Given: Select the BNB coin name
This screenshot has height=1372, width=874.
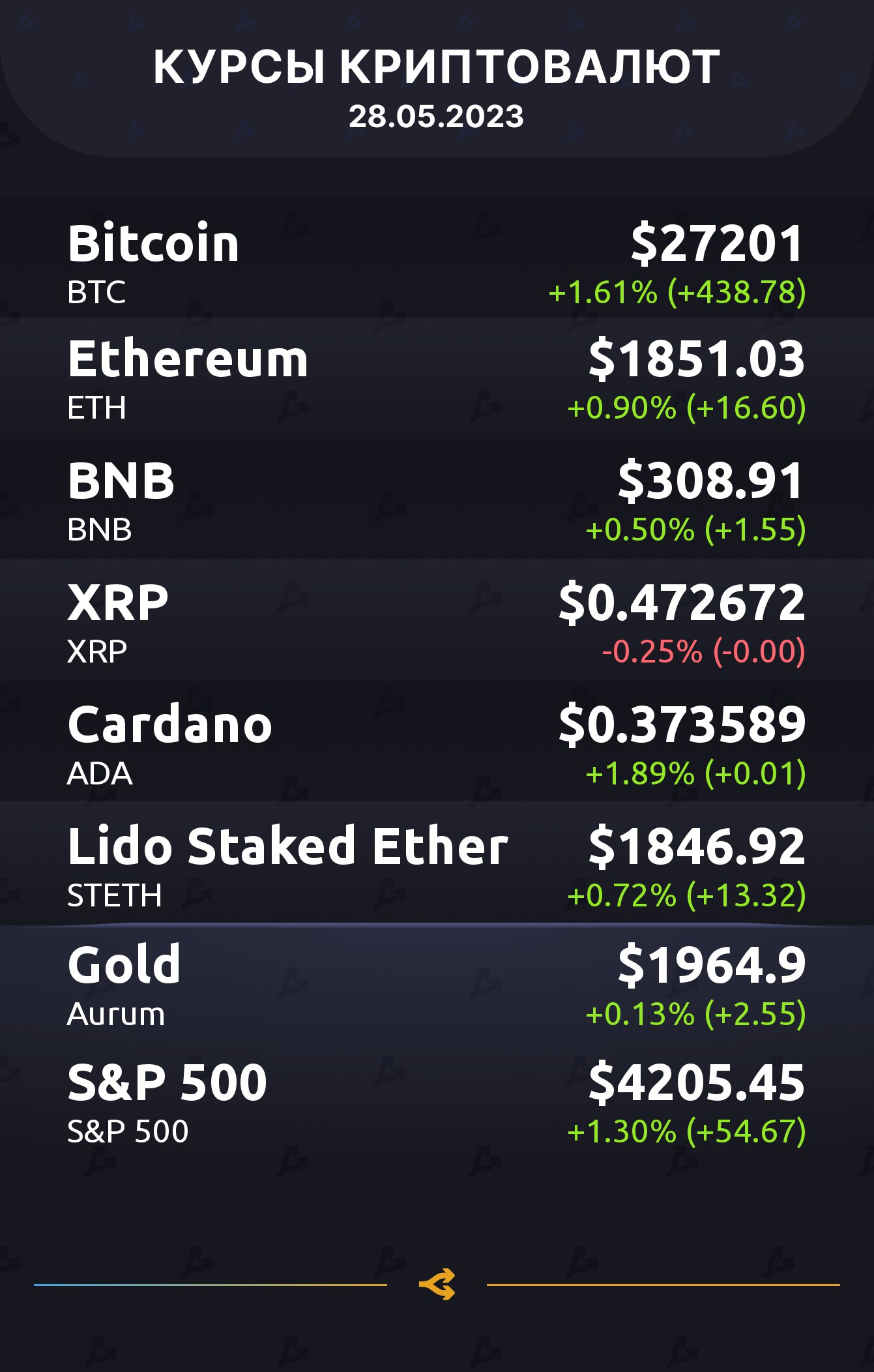Looking at the screenshot, I should tap(121, 481).
